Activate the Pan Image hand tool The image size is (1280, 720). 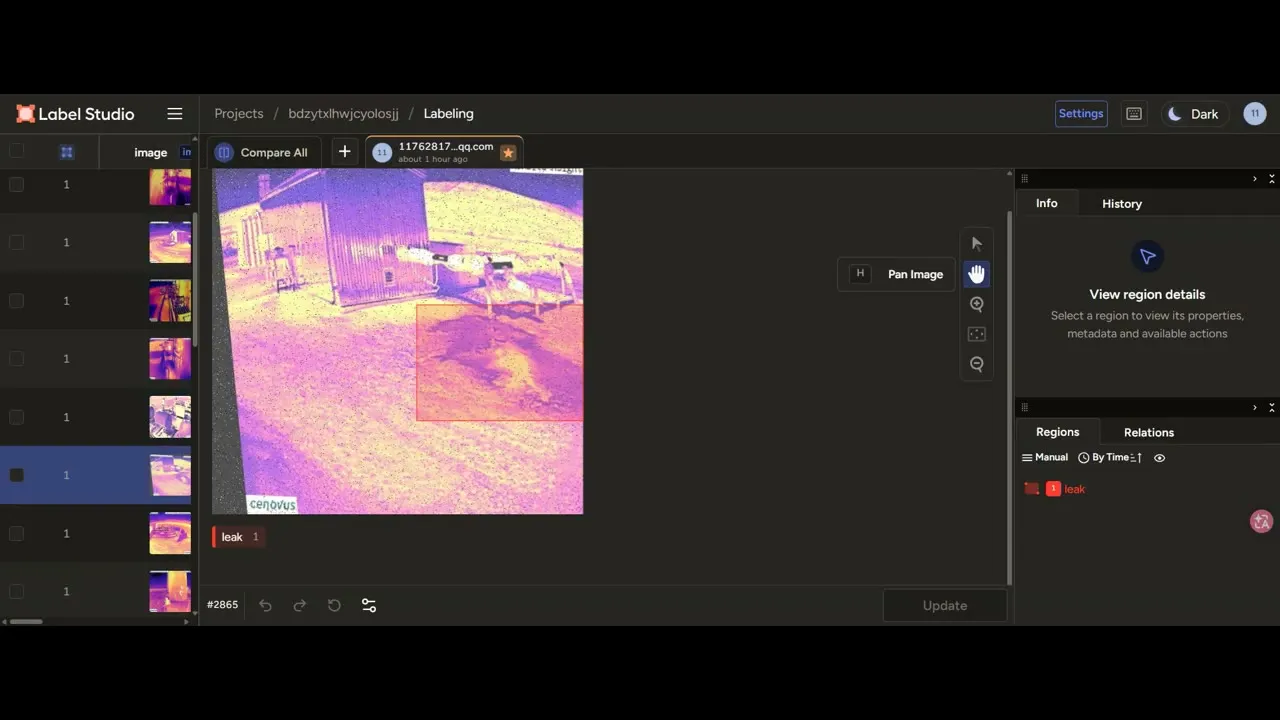pos(977,274)
